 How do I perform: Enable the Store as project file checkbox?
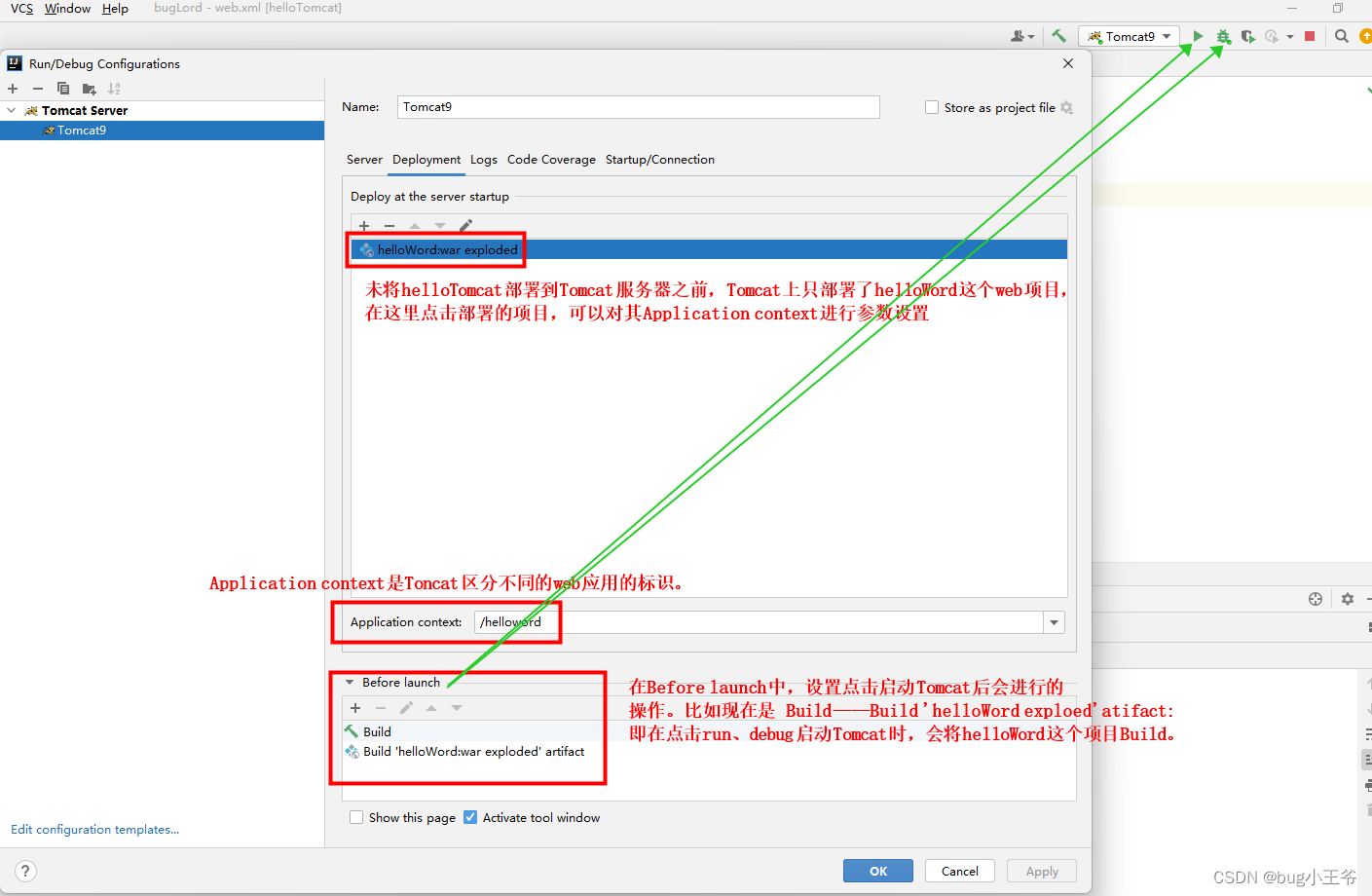click(931, 107)
